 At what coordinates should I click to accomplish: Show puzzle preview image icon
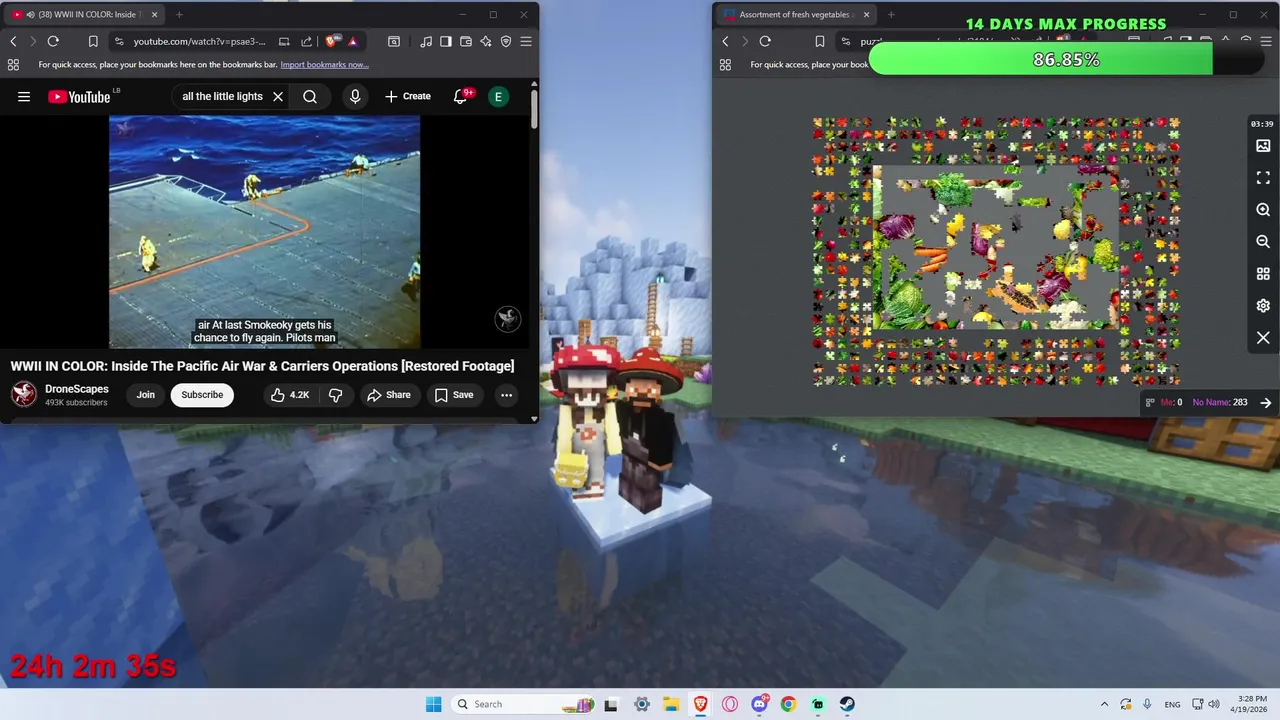pos(1263,146)
